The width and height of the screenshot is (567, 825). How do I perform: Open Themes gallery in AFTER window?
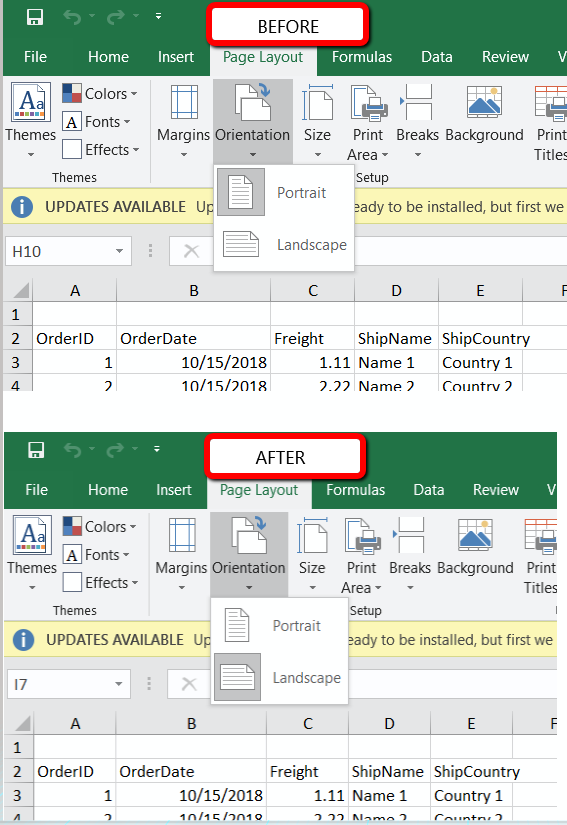pos(32,553)
